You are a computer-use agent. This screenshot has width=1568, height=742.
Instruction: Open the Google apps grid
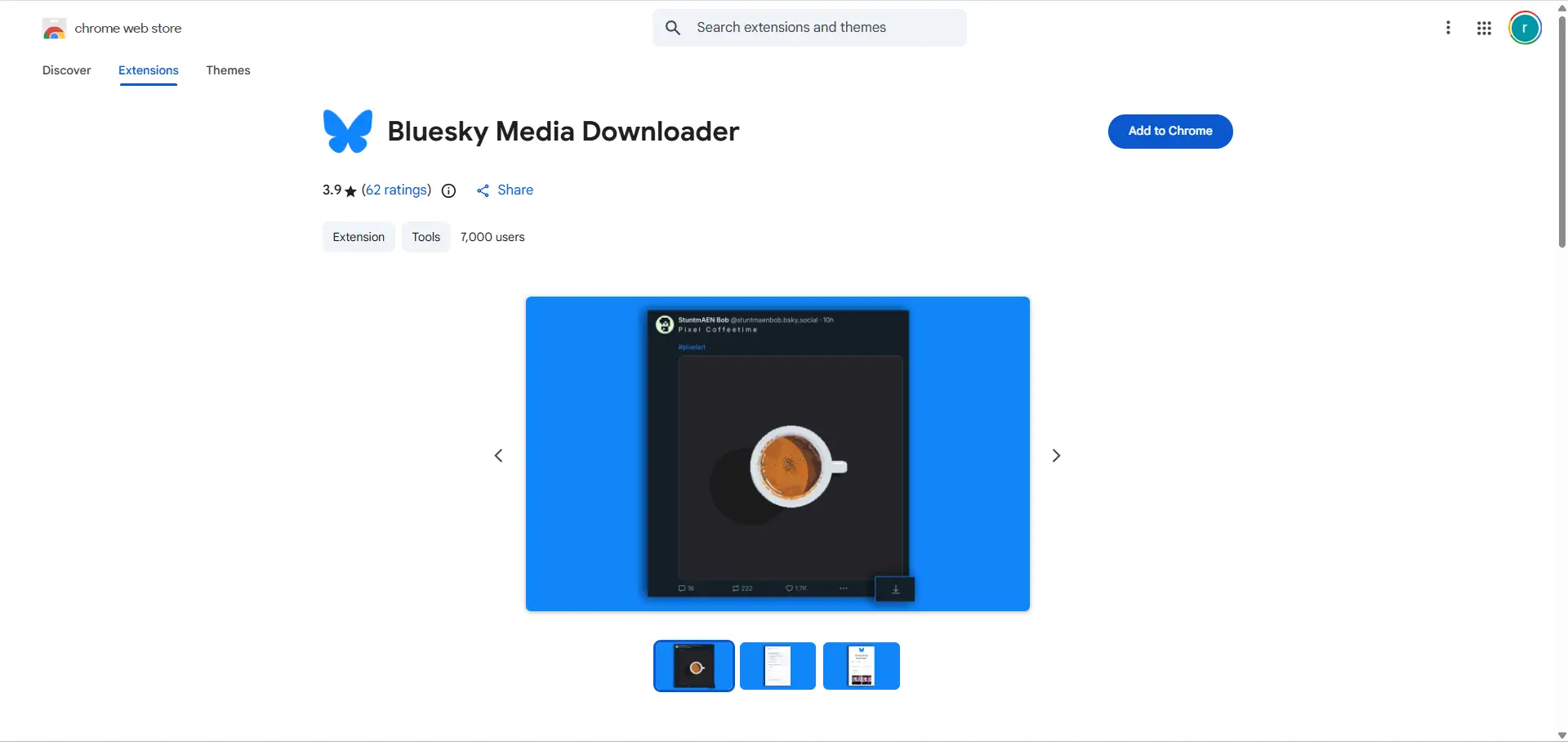(x=1484, y=29)
